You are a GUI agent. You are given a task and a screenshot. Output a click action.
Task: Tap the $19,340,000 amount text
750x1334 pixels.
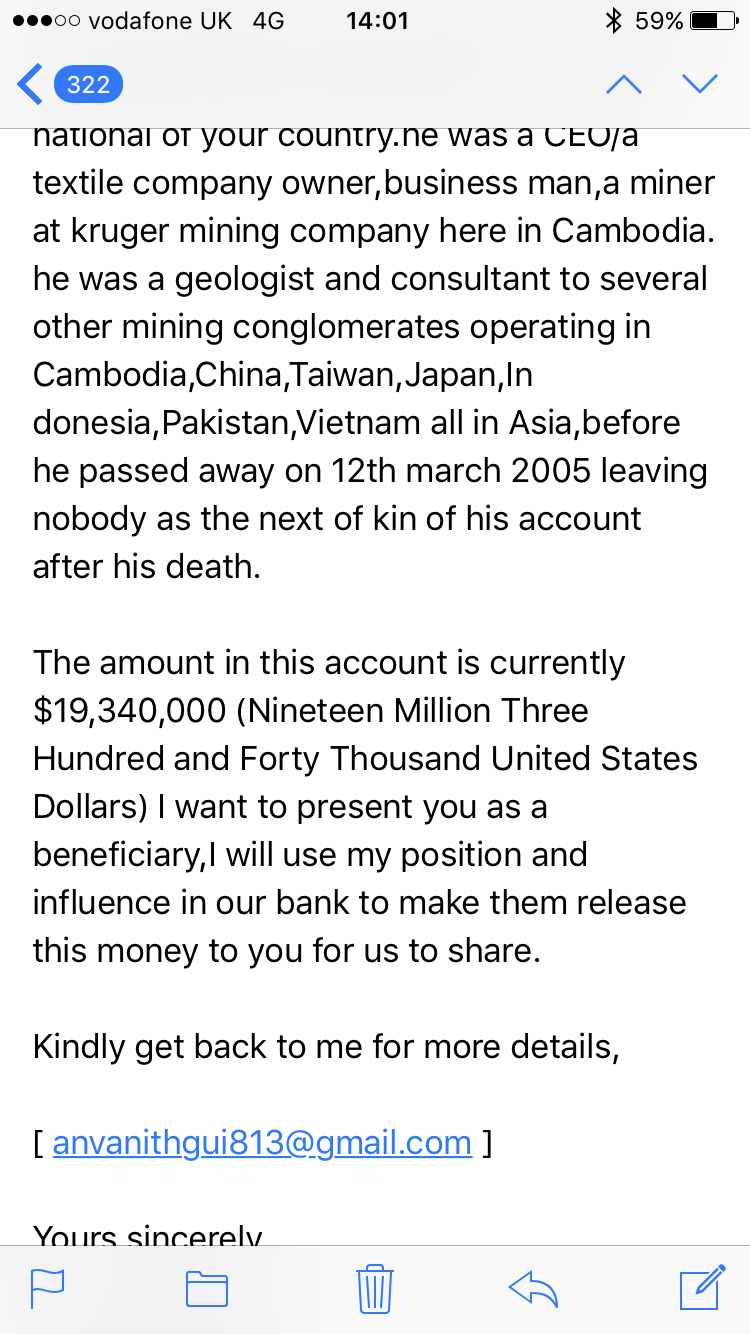(x=131, y=711)
